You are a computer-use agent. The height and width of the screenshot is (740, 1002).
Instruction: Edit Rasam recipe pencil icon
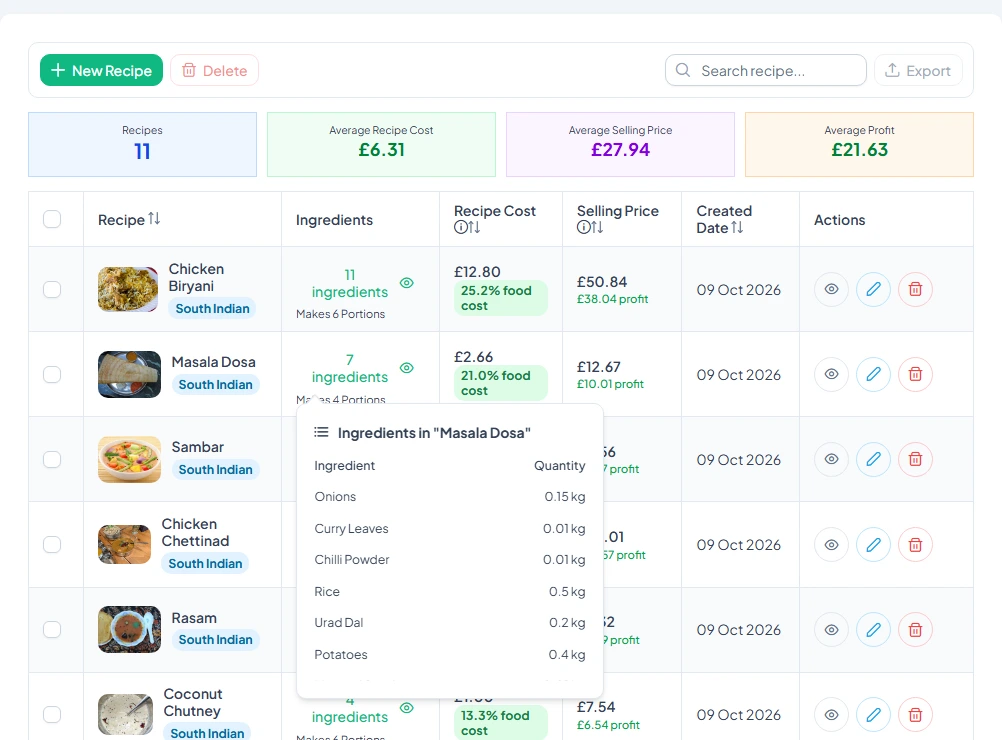click(x=874, y=629)
